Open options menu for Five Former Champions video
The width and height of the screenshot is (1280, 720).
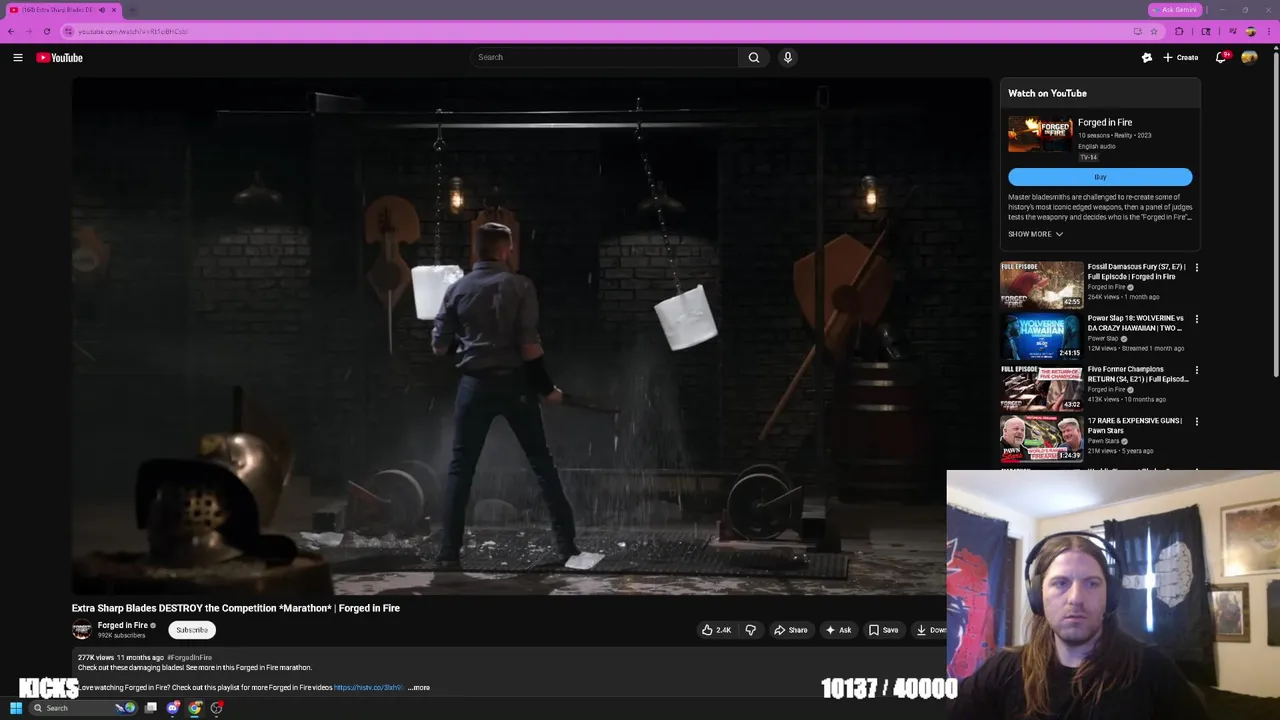[1196, 370]
